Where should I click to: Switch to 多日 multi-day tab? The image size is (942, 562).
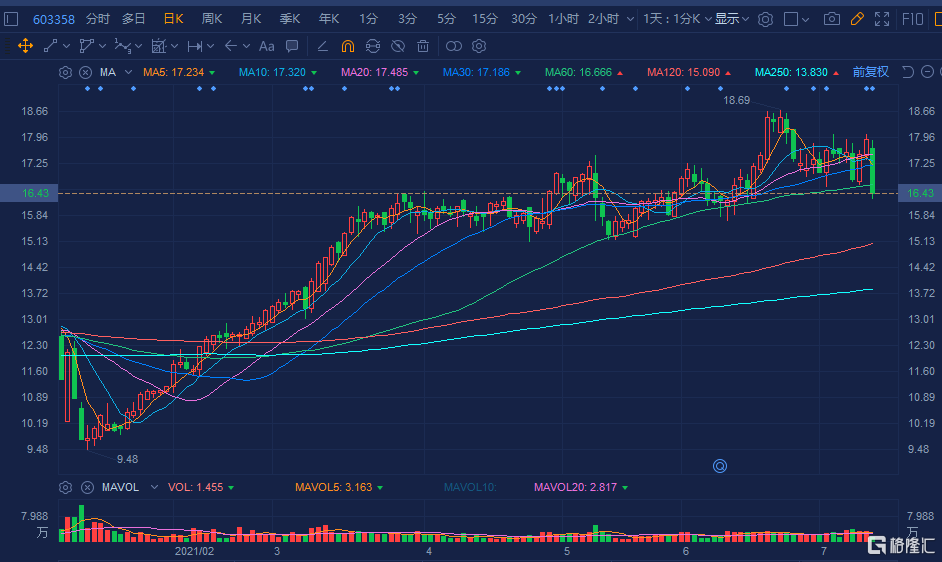[133, 19]
